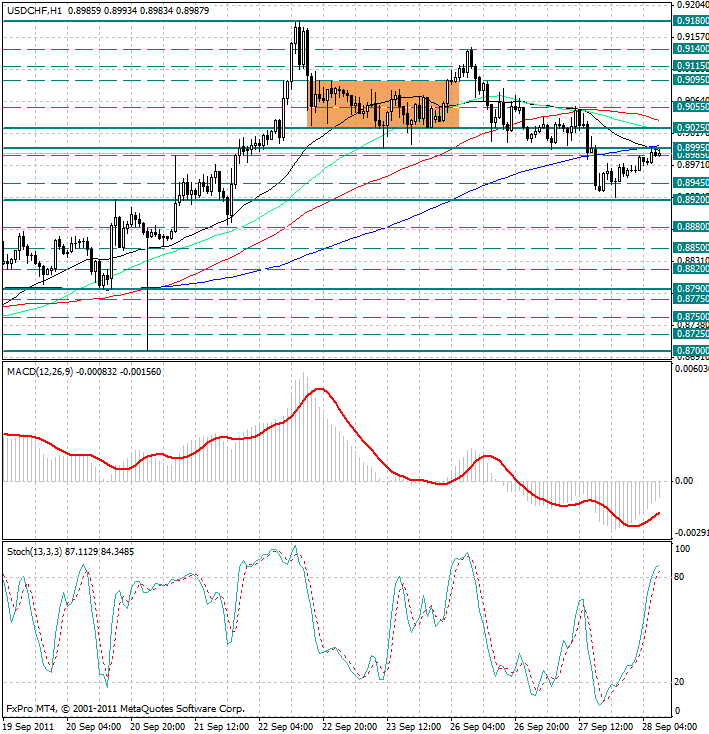This screenshot has height=734, width=709.
Task: Click the Stochastic 20 level label
Action: pos(679,682)
